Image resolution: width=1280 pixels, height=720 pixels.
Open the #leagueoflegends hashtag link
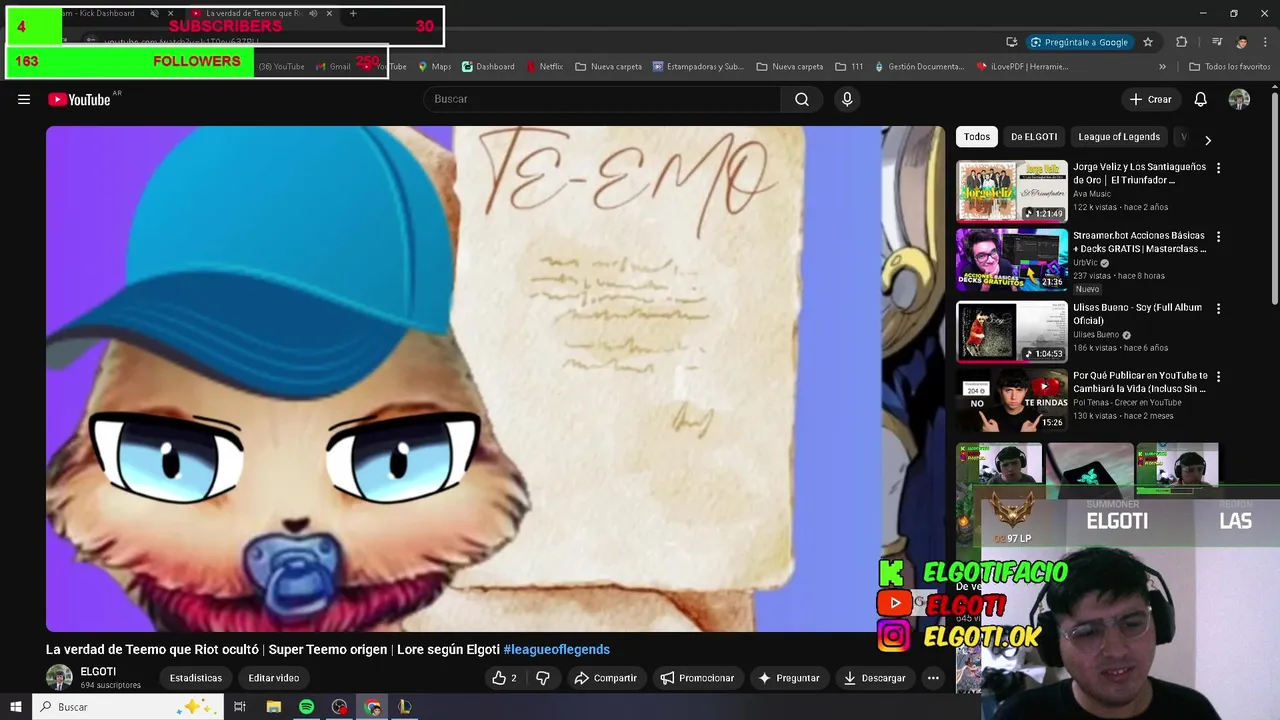click(556, 649)
